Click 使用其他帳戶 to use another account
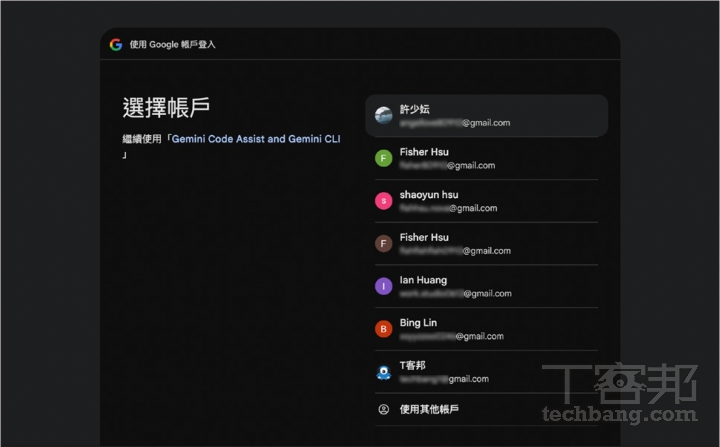Viewport: 720px width, 447px height. click(x=429, y=409)
